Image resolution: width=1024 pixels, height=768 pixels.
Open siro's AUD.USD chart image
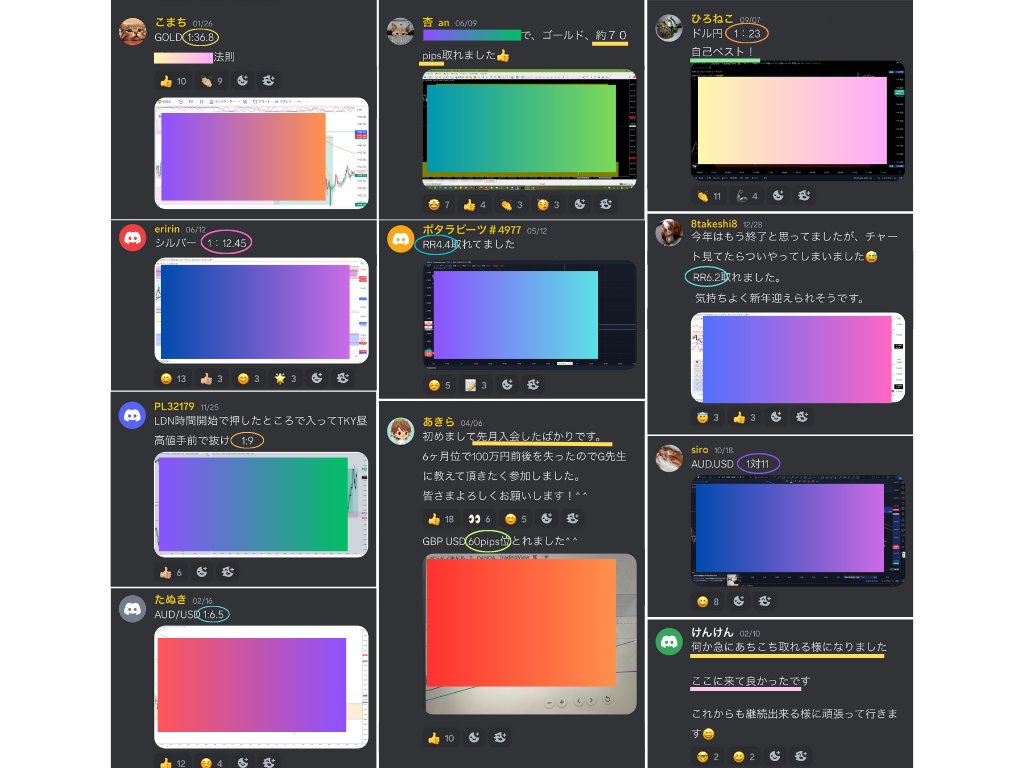797,529
